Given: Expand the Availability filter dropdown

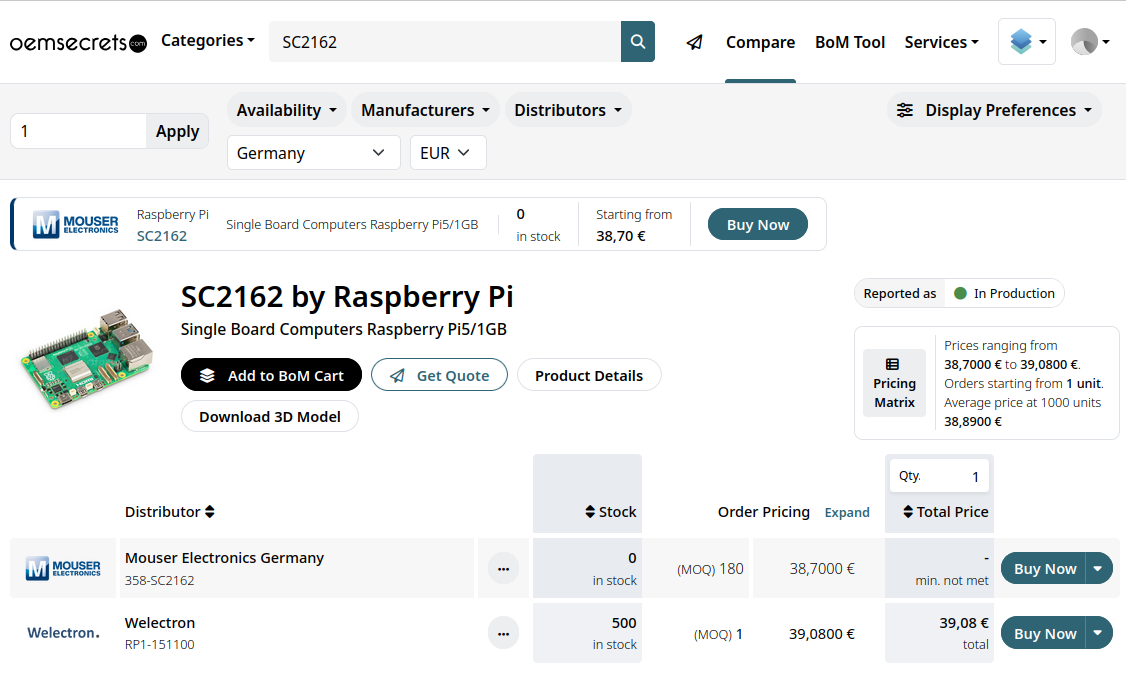Looking at the screenshot, I should (287, 110).
